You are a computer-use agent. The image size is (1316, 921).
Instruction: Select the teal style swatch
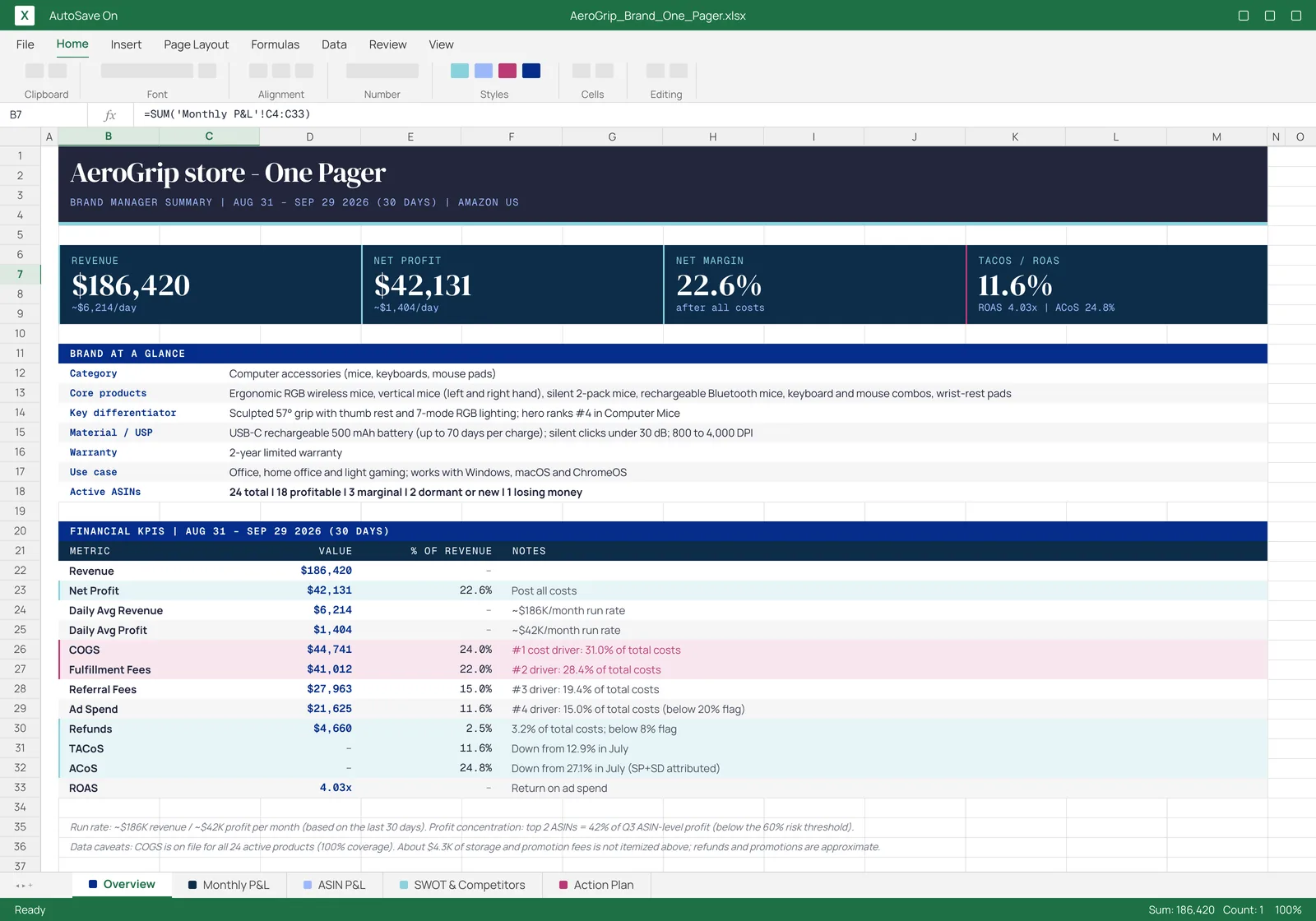tap(460, 71)
